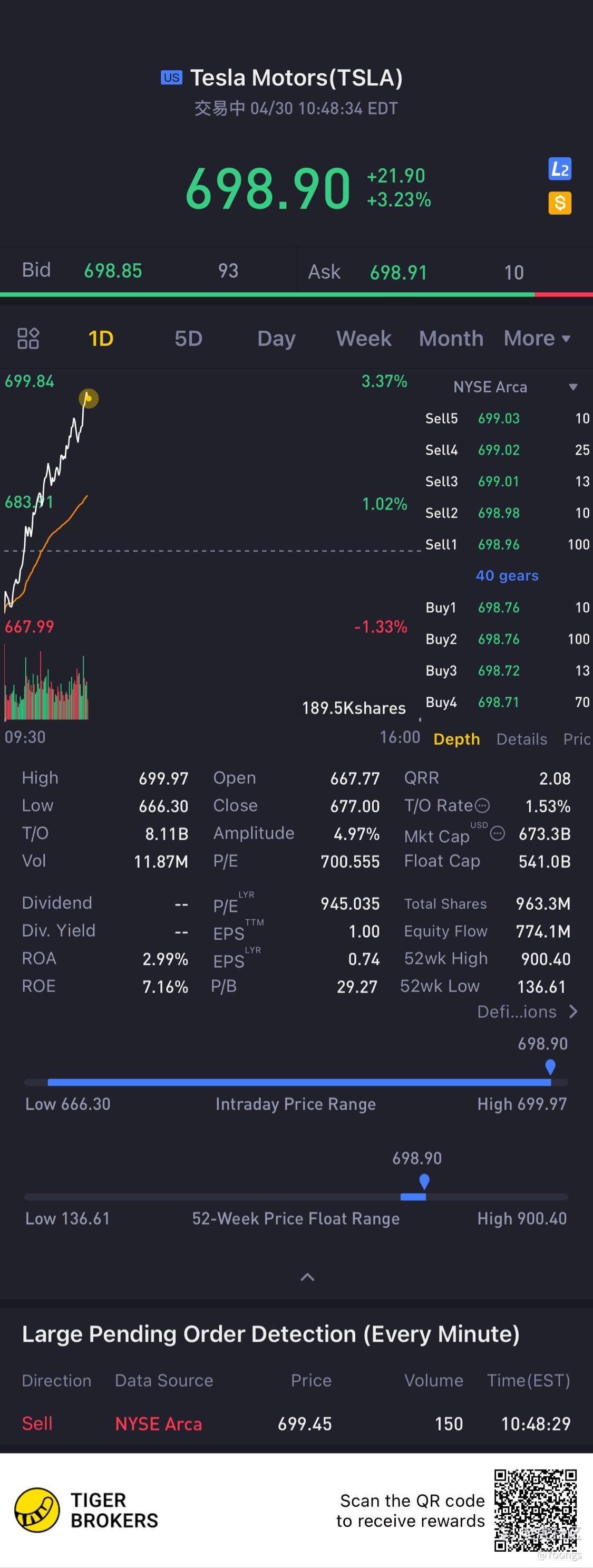Open the chart layout grid icon
The height and width of the screenshot is (1568, 593).
coord(28,339)
